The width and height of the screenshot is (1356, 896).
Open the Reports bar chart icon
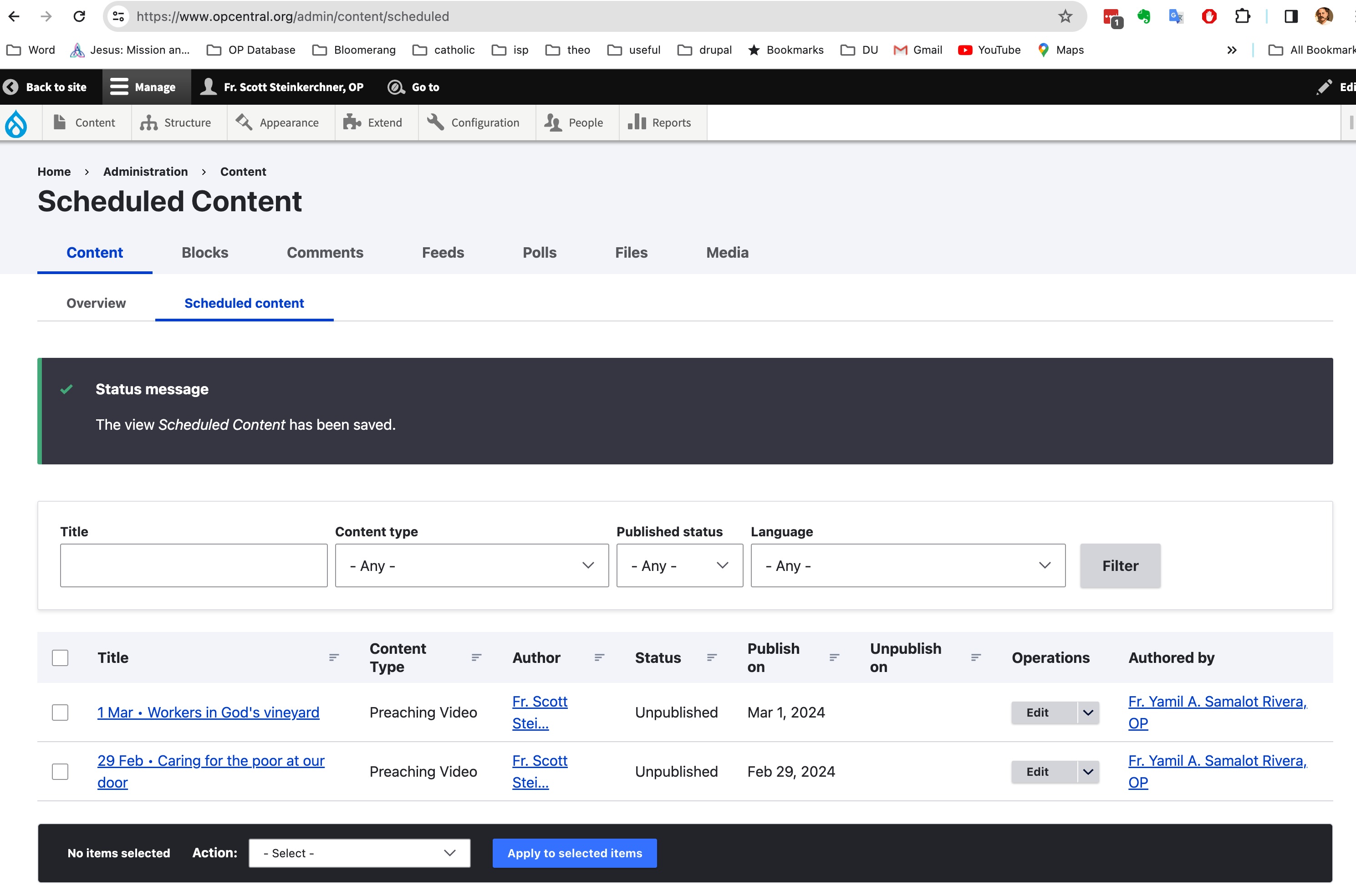pyautogui.click(x=637, y=122)
